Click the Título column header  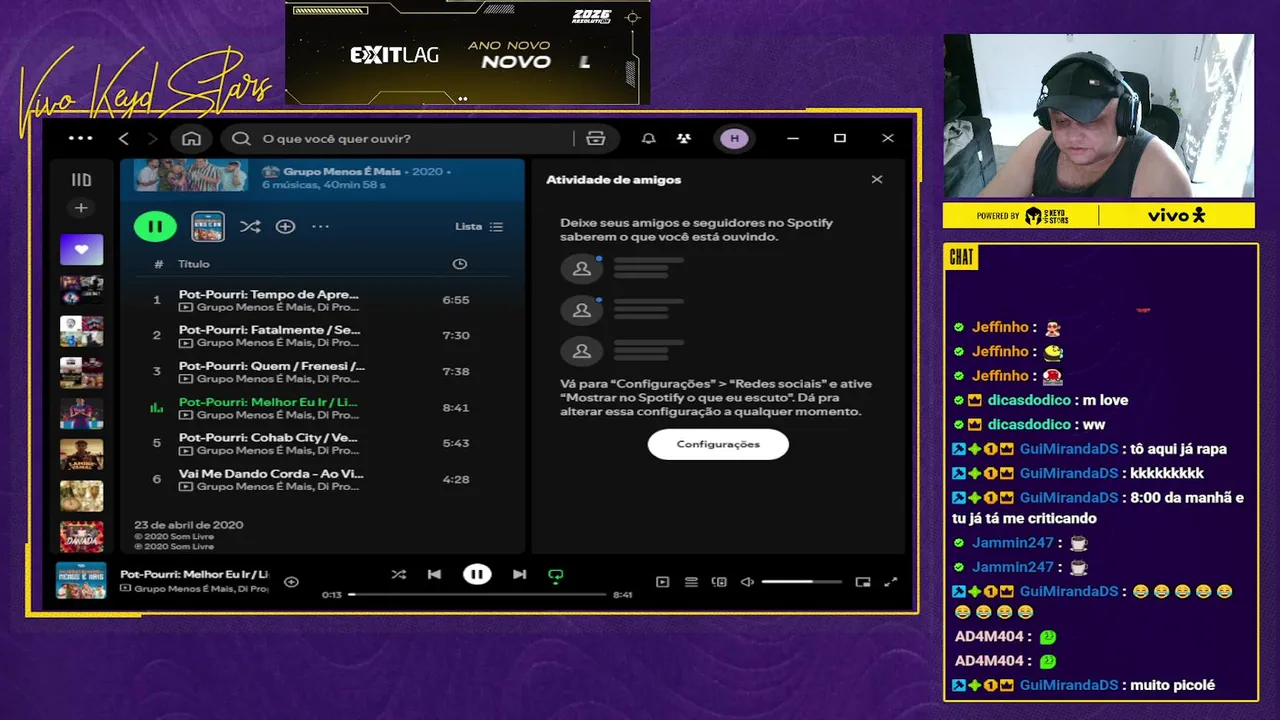tap(194, 264)
